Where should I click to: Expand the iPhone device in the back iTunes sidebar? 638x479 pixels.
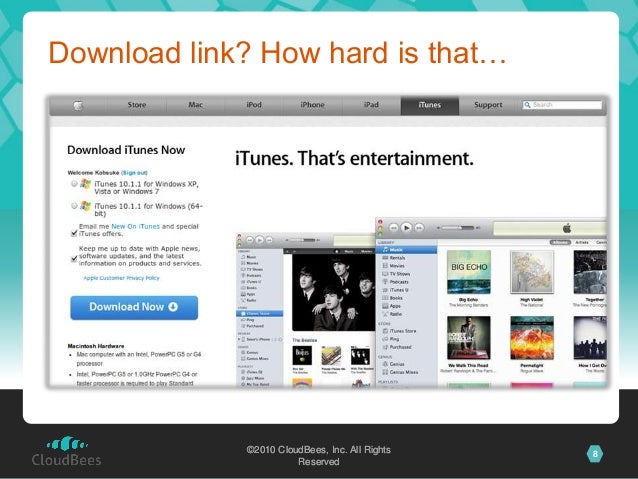tap(239, 339)
